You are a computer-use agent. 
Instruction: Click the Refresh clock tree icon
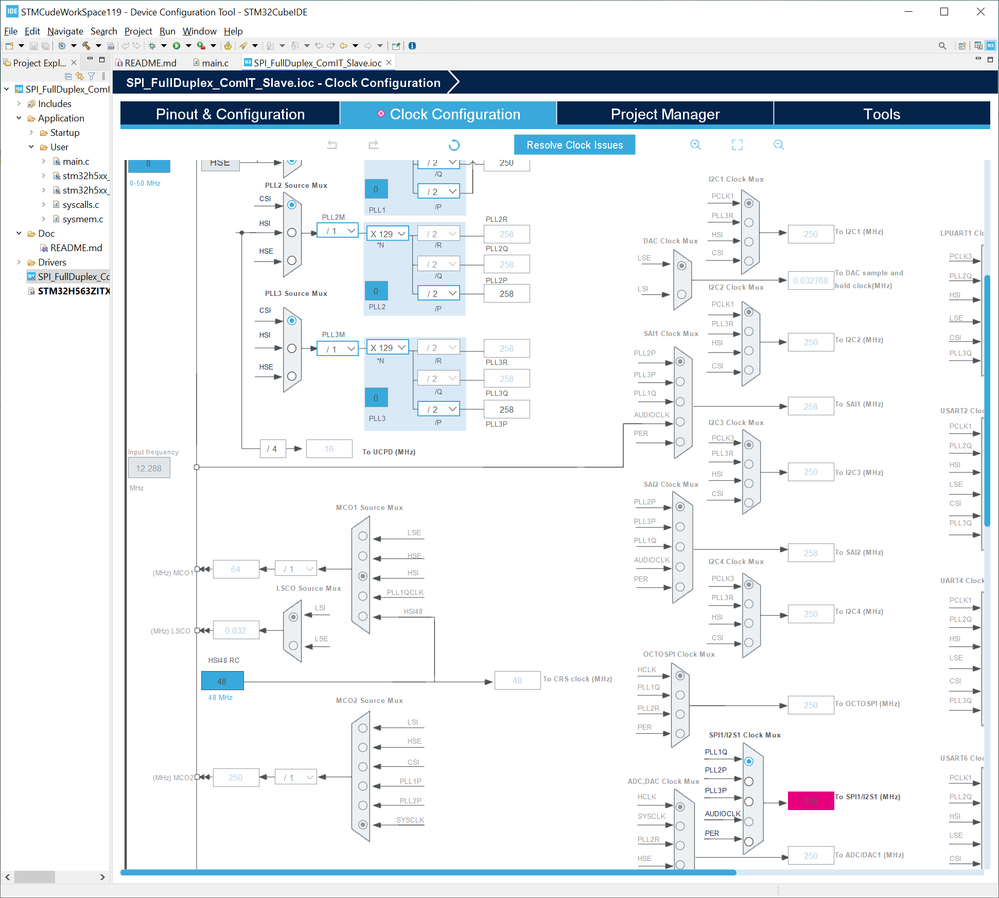pyautogui.click(x=454, y=145)
